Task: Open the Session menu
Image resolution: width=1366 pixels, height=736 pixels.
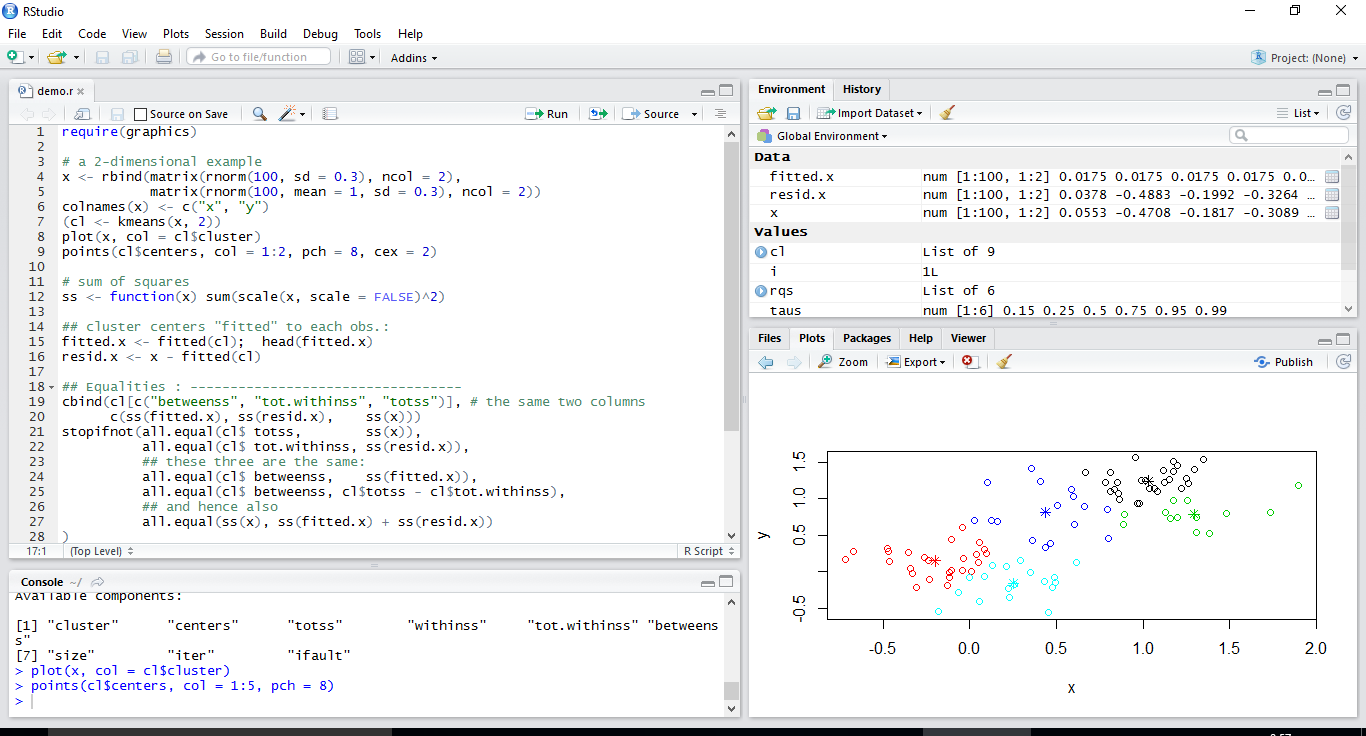Action: [224, 33]
